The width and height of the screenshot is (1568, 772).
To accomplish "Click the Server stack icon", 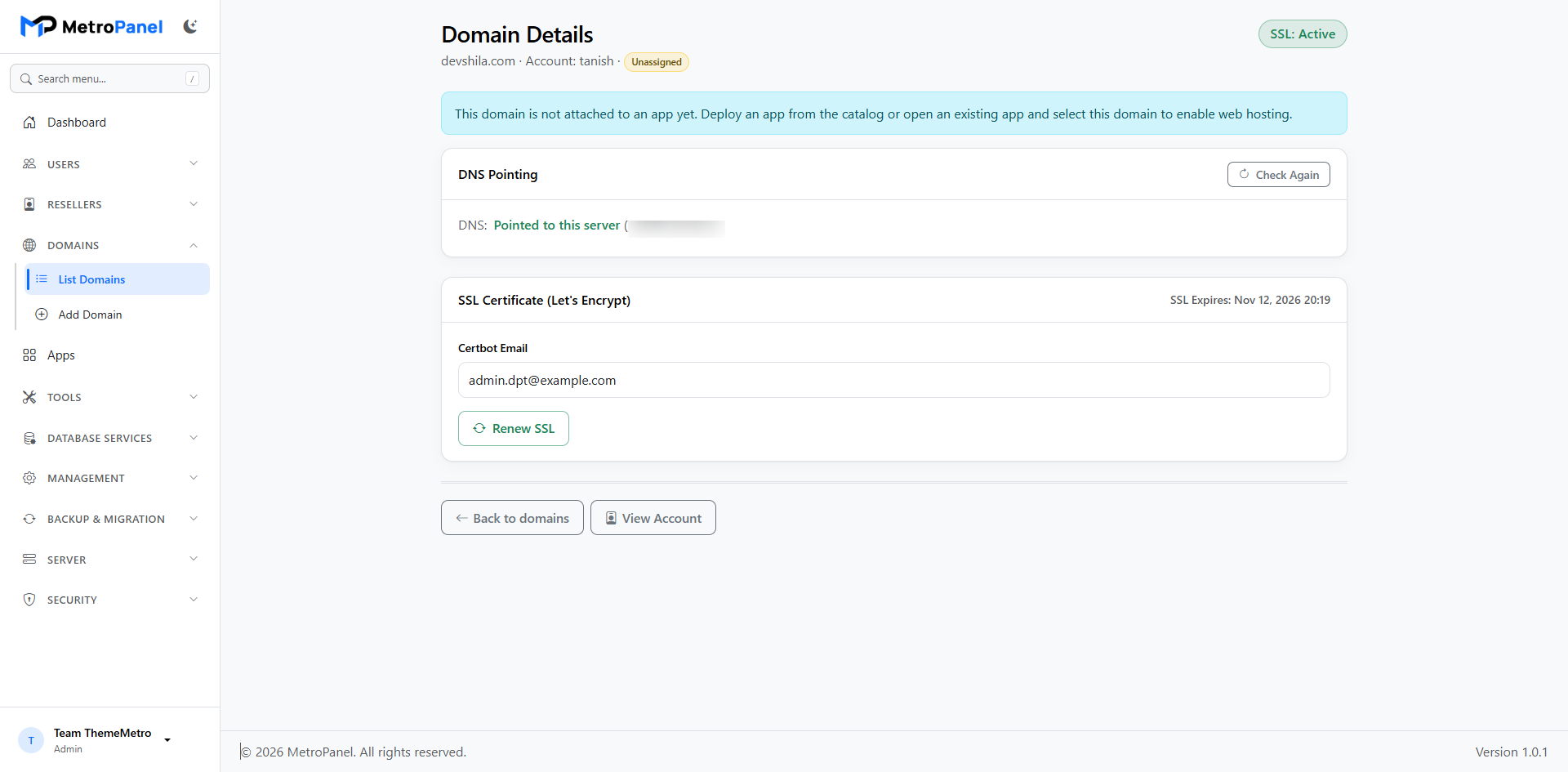I will tap(29, 560).
